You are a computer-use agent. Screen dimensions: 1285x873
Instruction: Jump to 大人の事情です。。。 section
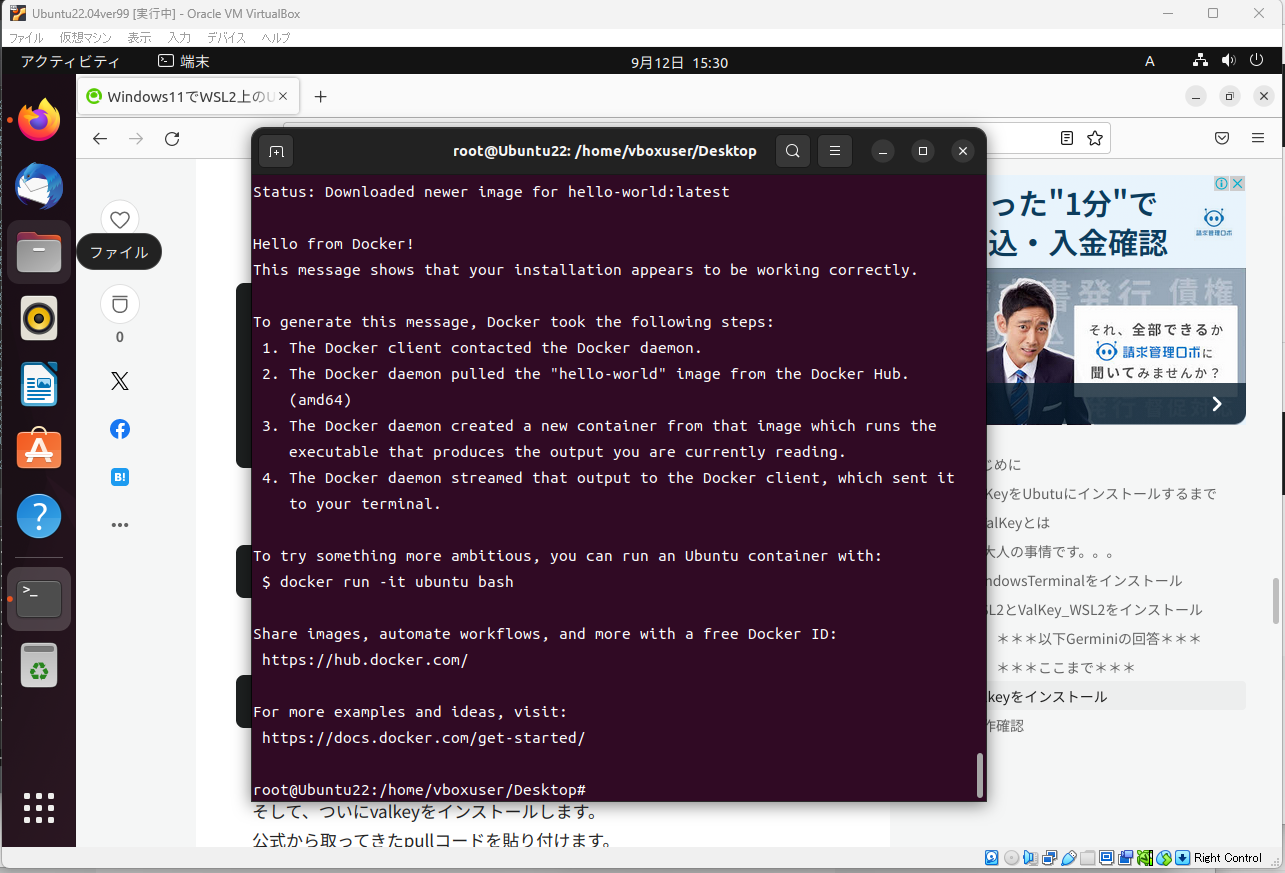click(1050, 552)
